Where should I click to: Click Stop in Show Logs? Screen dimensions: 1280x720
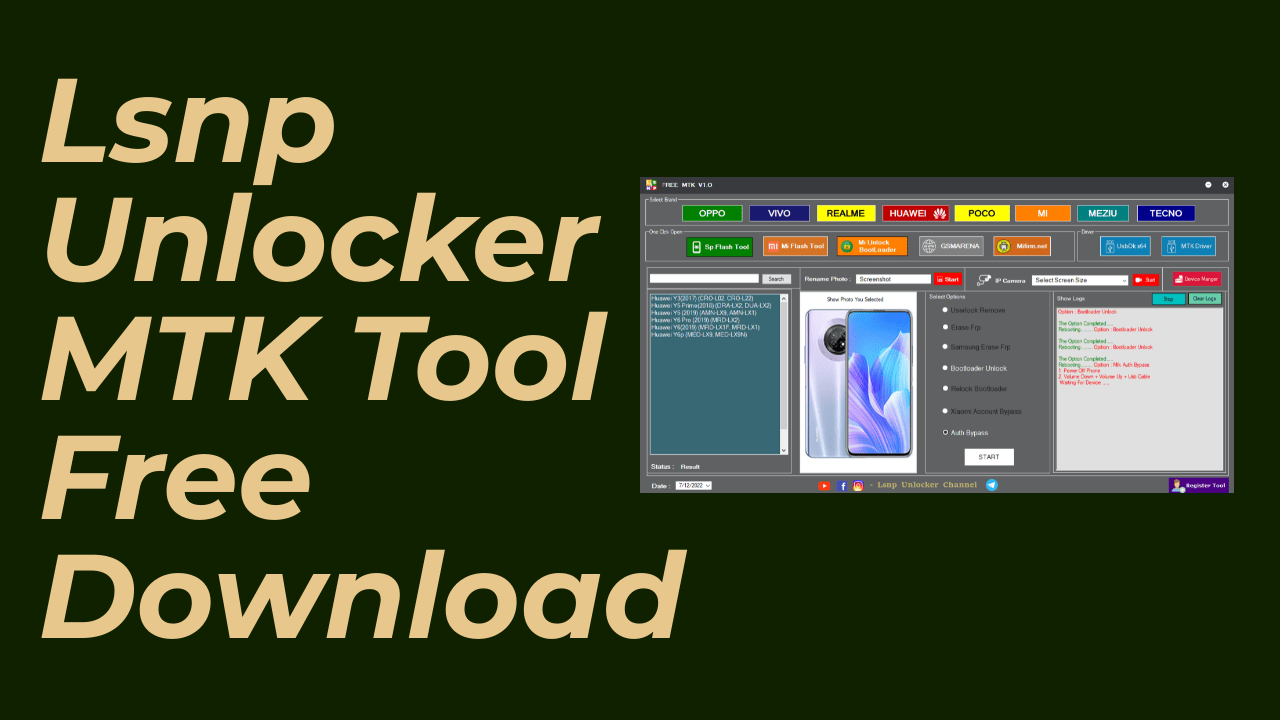coord(1169,299)
